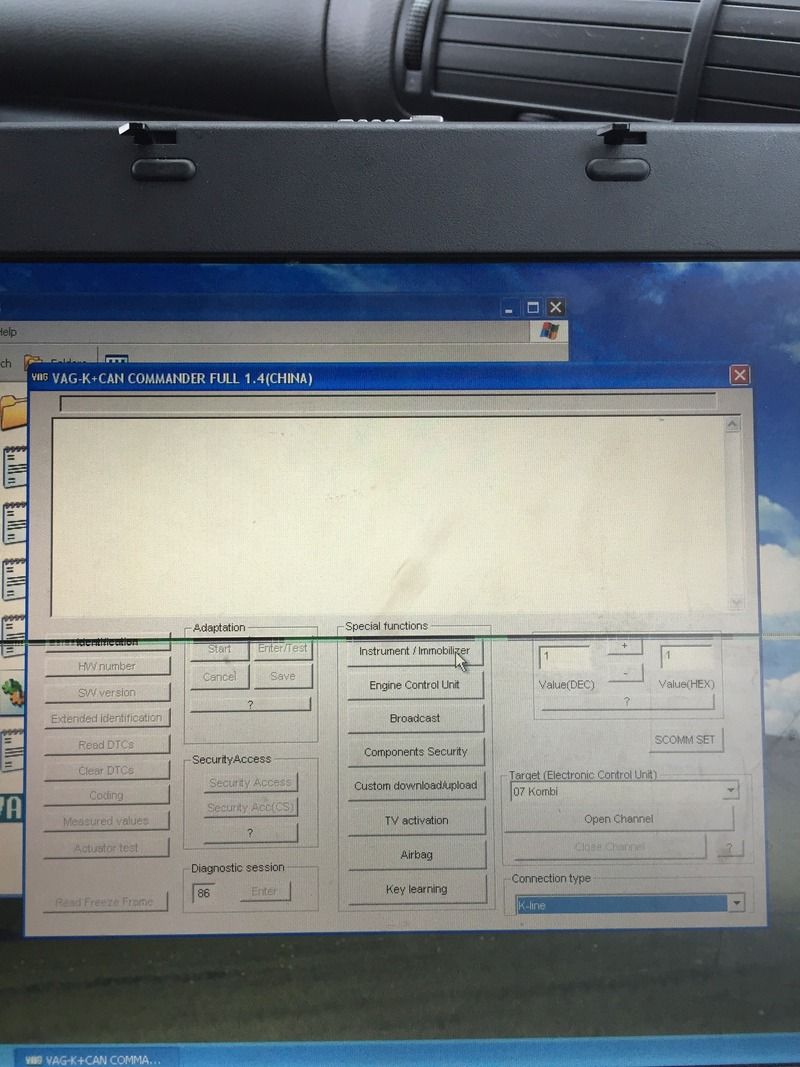This screenshot has height=1067, width=800.
Task: Open Engine Control Unit function
Action: pyautogui.click(x=415, y=685)
